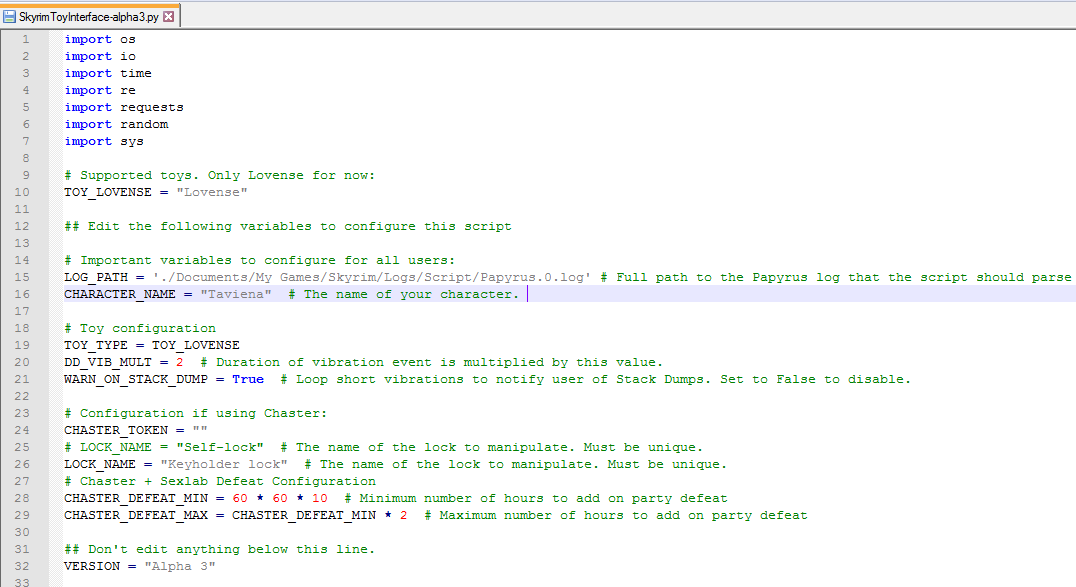Image resolution: width=1076 pixels, height=587 pixels.
Task: Click the comment "# Important variables to configure for all users:"
Action: coord(260,260)
